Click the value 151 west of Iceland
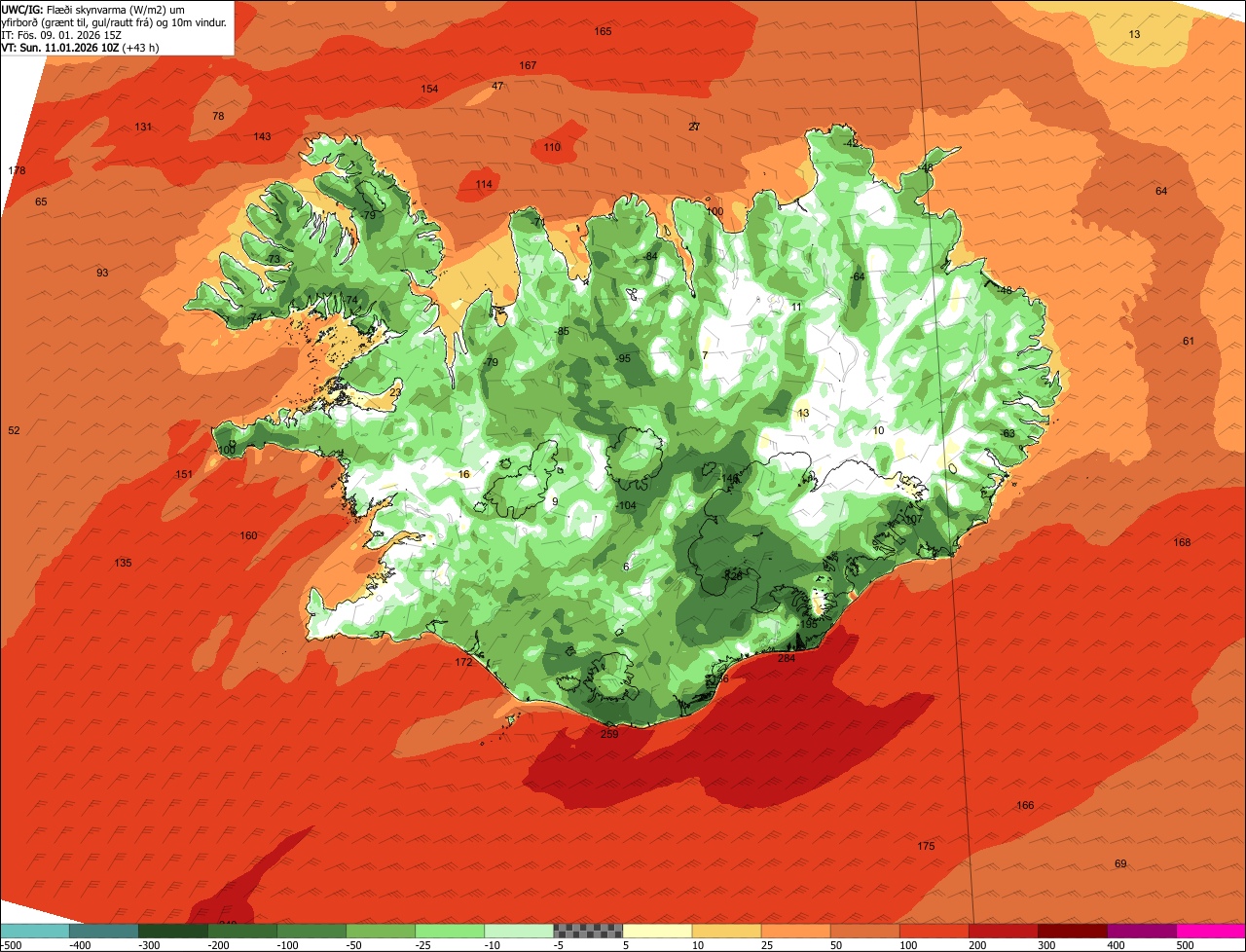 click(184, 474)
